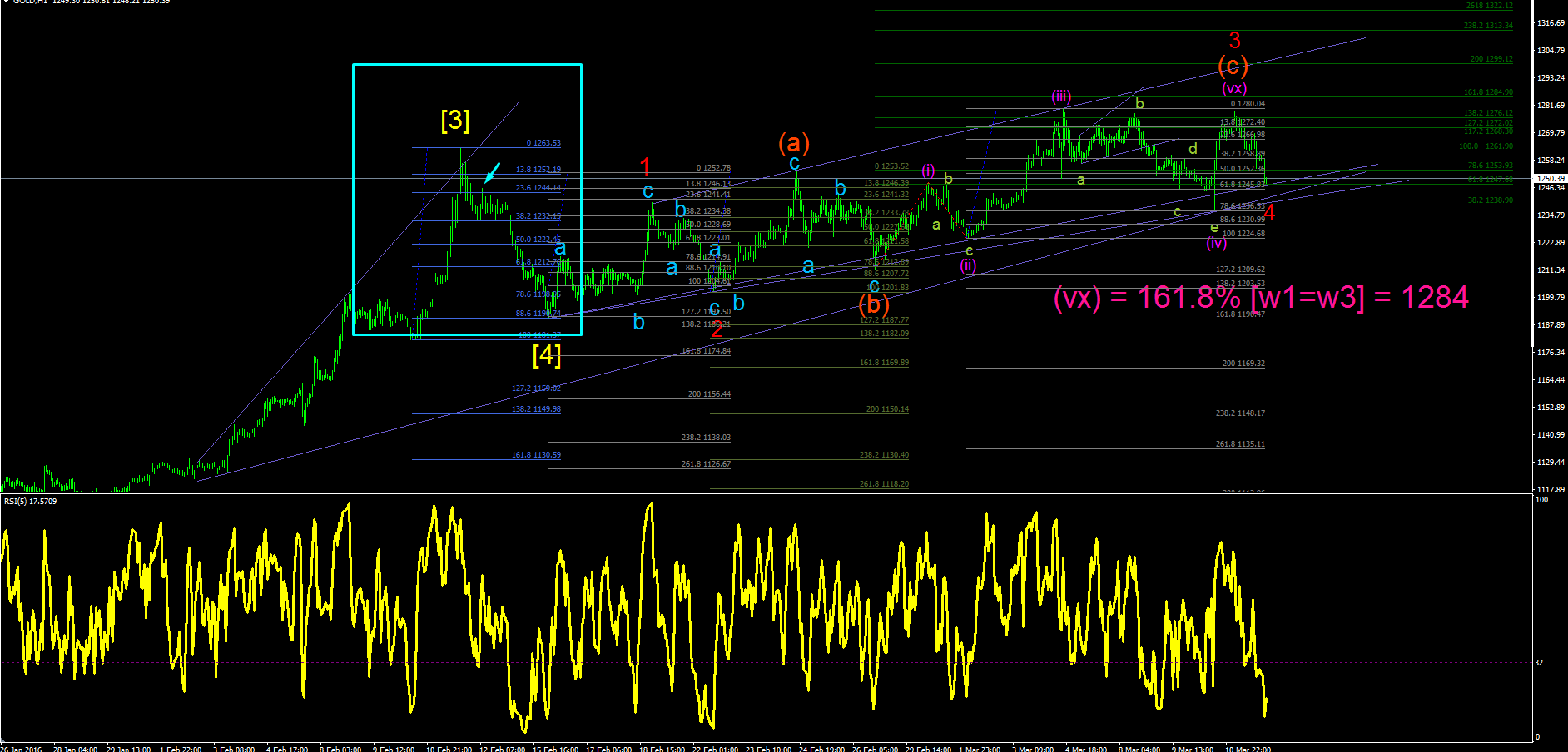Select the '0 1253.52' Fibonacci level label

(x=892, y=166)
